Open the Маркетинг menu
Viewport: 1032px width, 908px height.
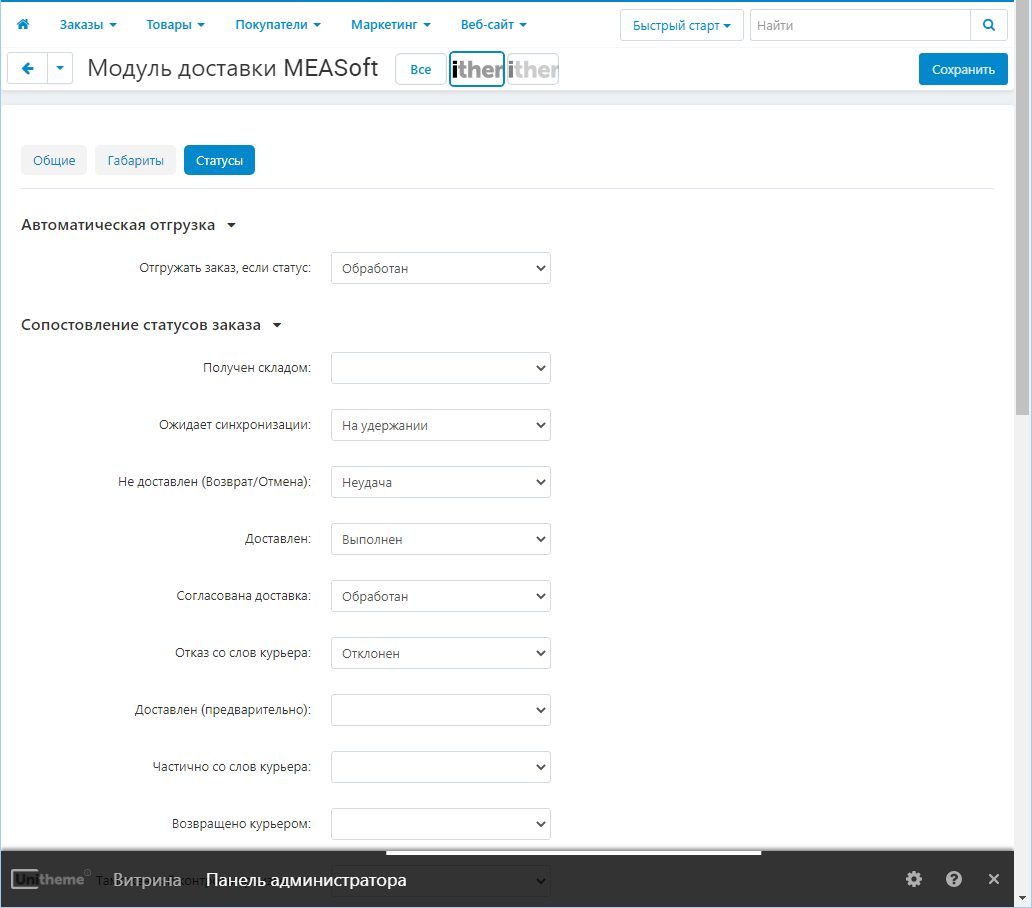click(x=391, y=25)
